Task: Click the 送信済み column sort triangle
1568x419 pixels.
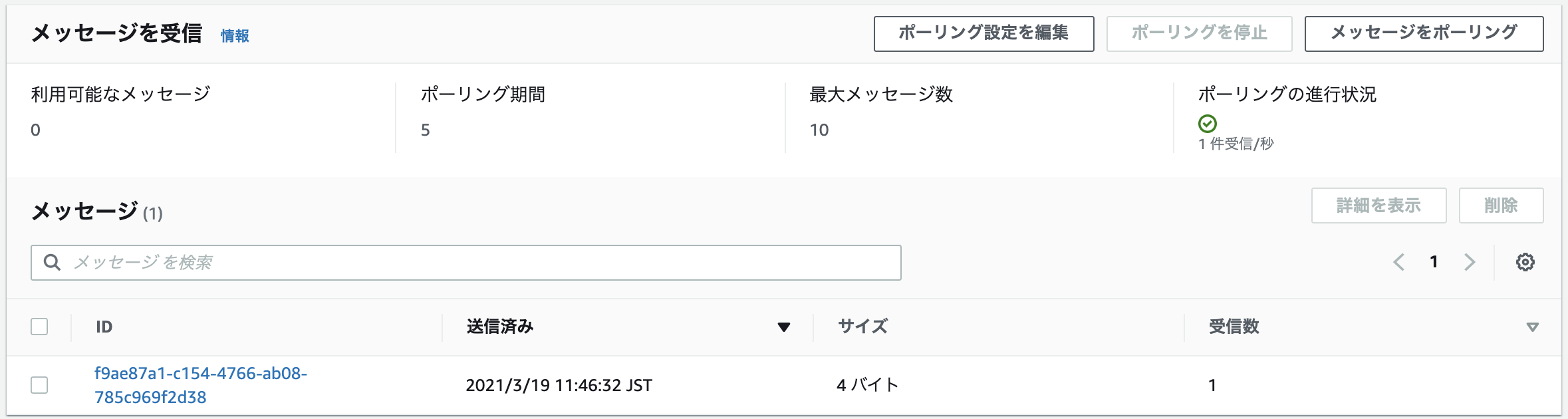Action: click(784, 327)
